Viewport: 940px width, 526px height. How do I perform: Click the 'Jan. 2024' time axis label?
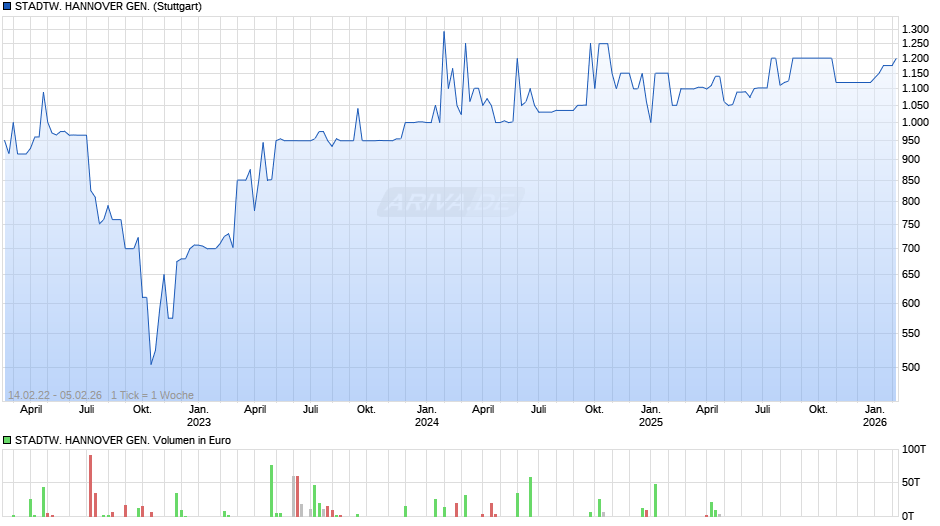click(427, 416)
